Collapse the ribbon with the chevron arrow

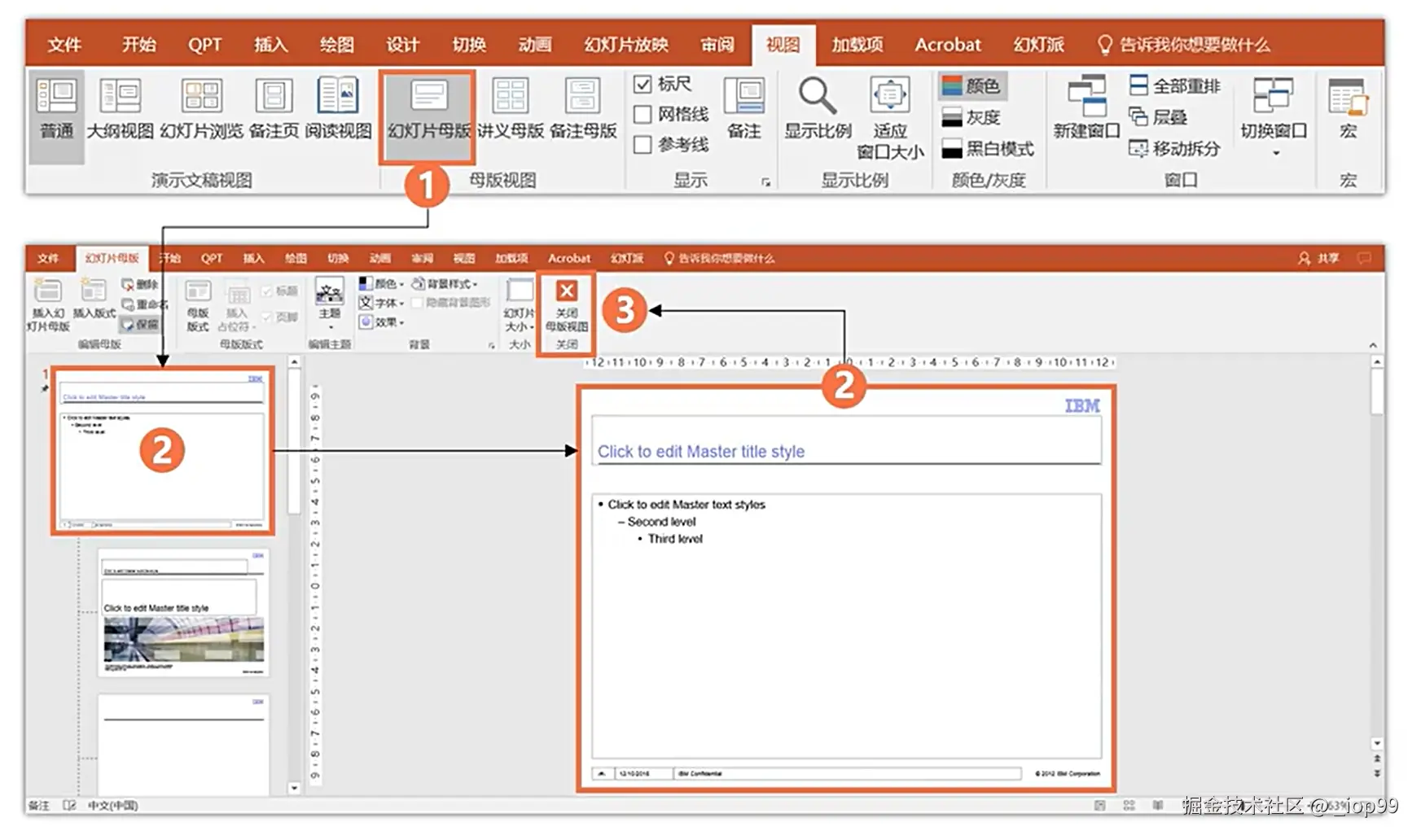point(1373,345)
